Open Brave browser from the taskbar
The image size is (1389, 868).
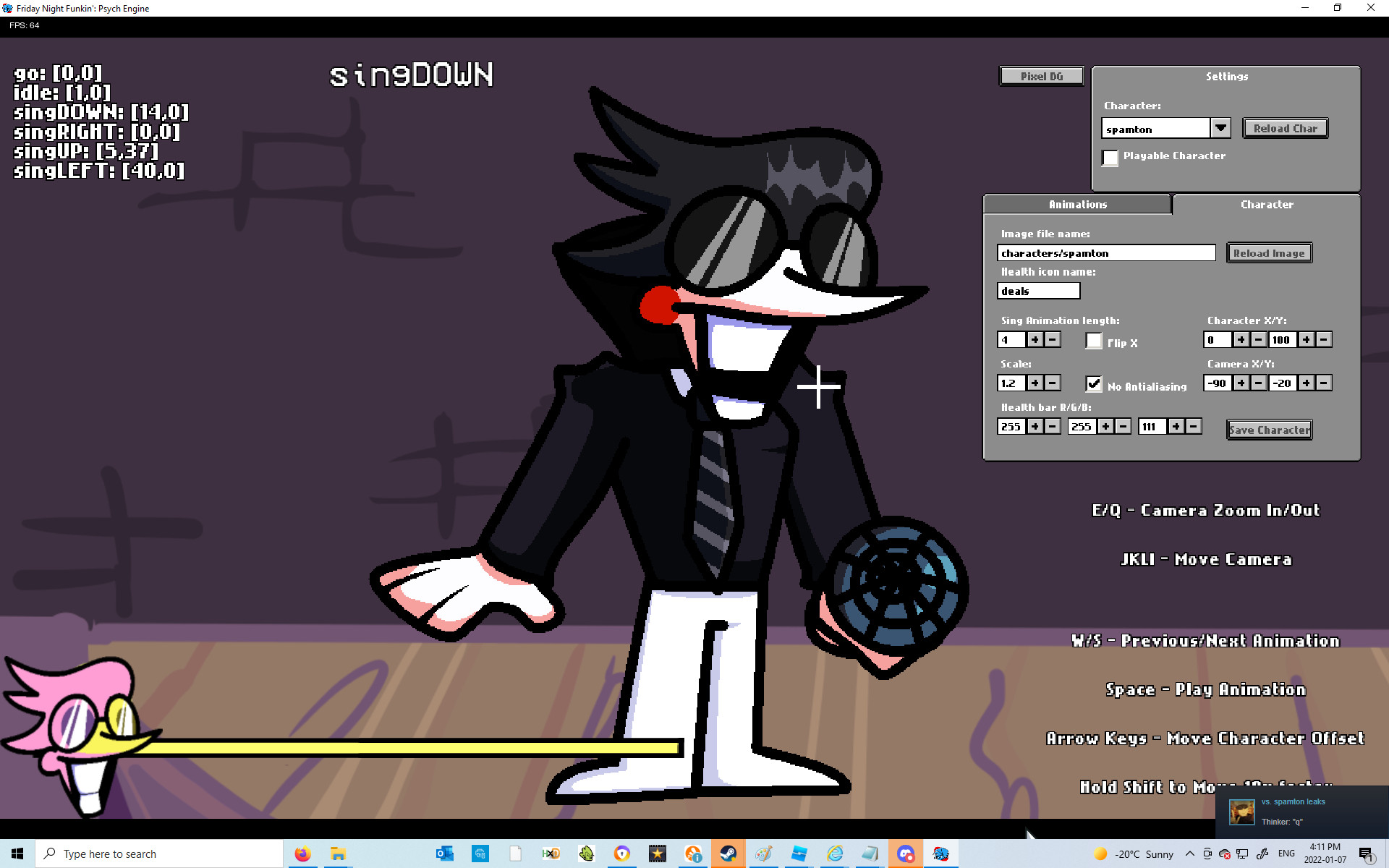point(621,854)
